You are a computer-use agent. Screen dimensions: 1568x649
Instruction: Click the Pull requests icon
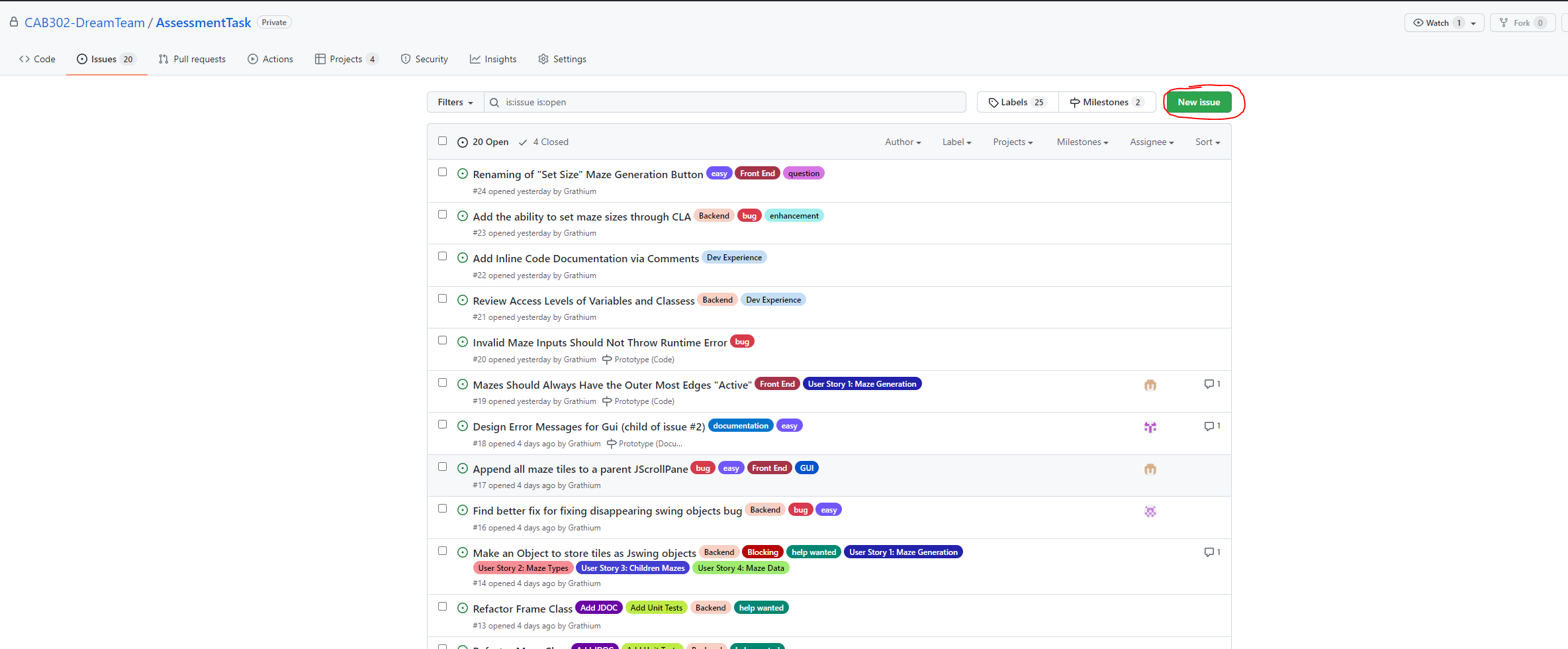[163, 59]
